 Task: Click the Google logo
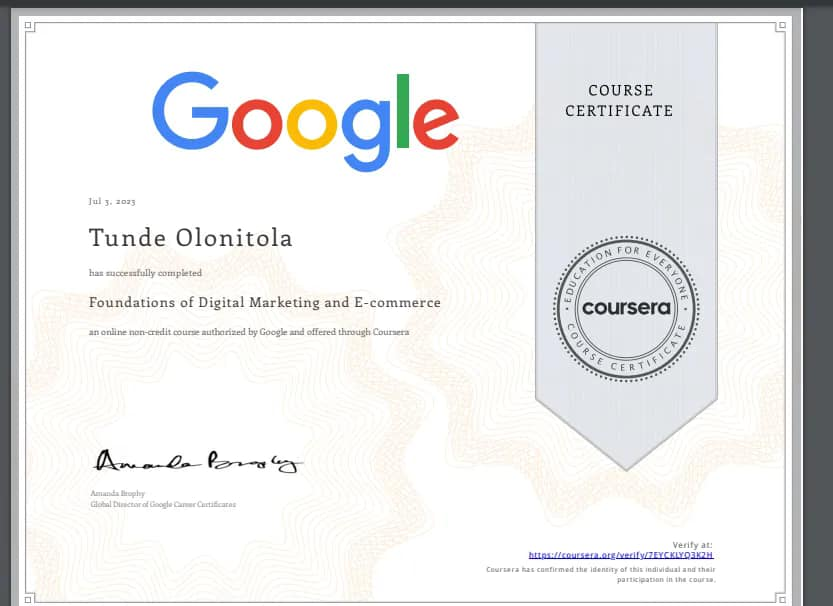click(305, 122)
